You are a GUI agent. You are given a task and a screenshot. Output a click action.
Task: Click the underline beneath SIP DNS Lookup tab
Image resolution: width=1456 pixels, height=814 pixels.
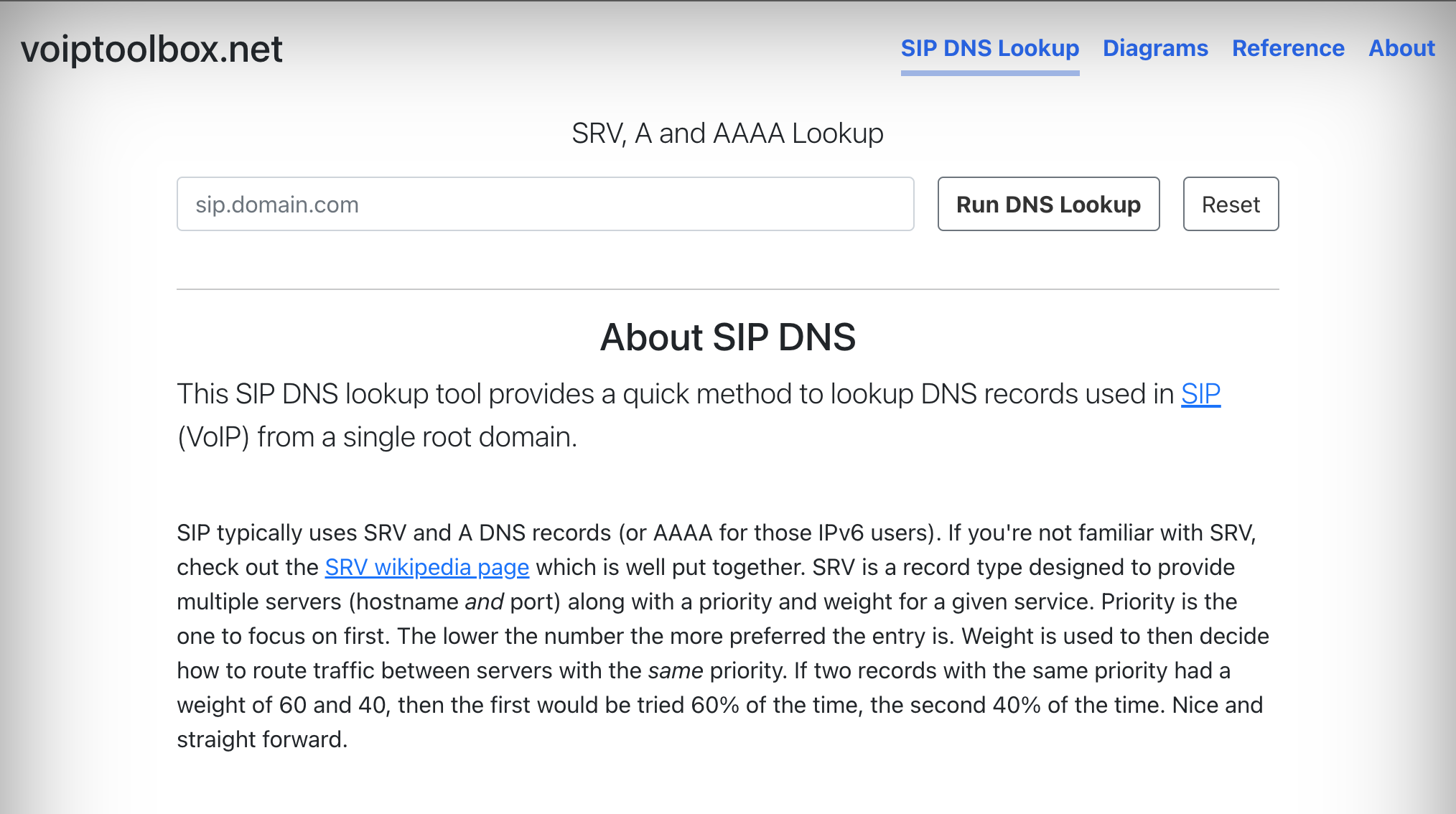tap(989, 72)
